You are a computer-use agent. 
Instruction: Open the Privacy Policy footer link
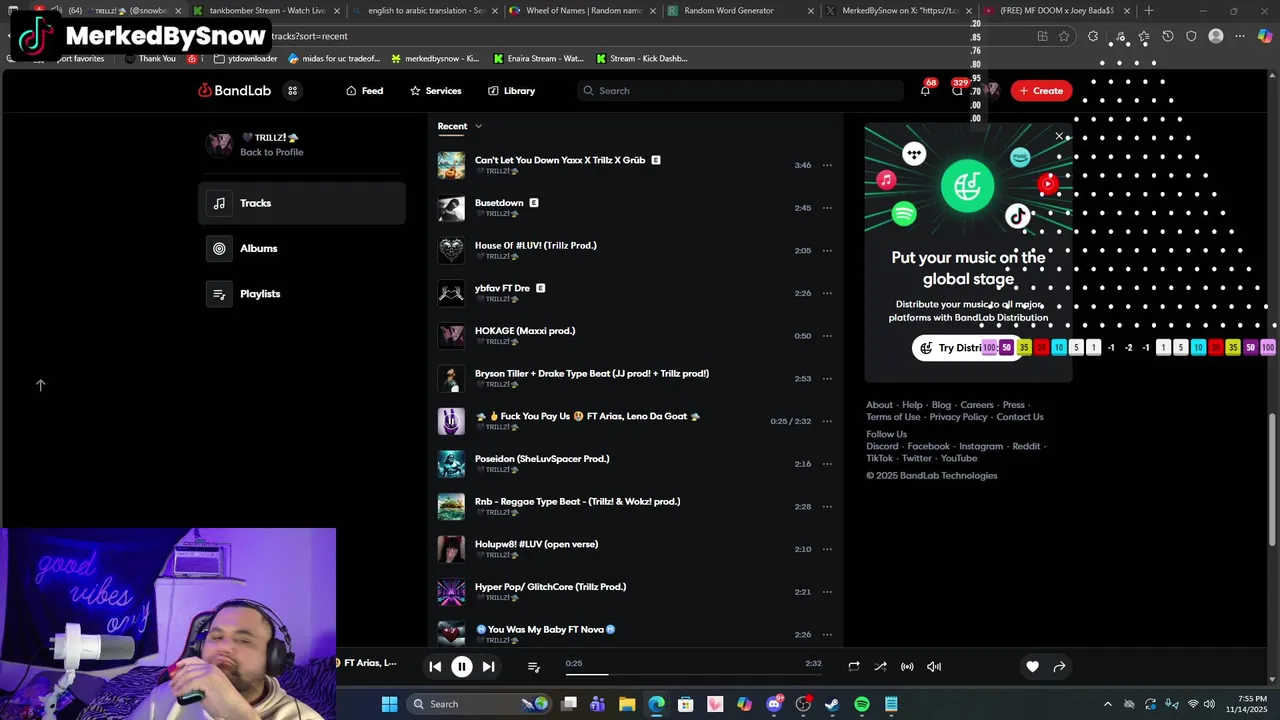click(x=958, y=417)
